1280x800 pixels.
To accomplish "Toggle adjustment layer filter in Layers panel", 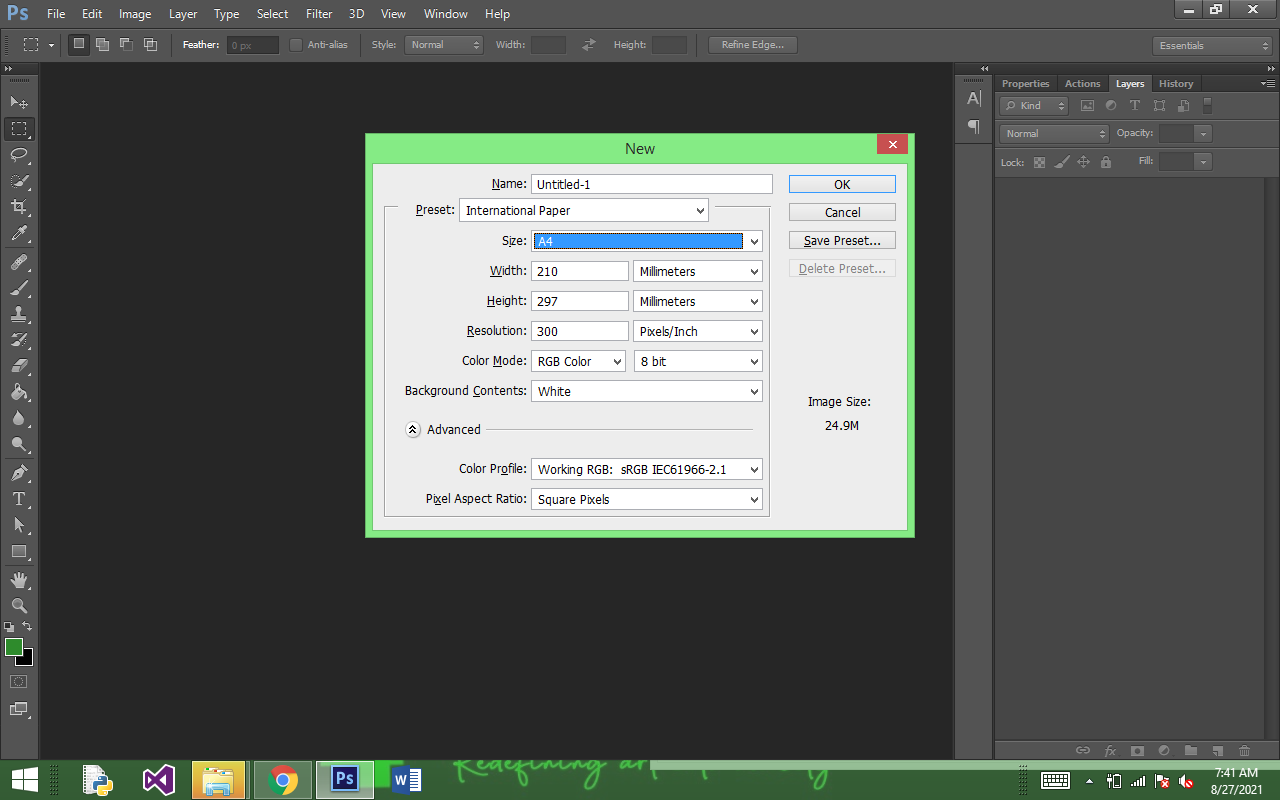I will tap(1111, 106).
